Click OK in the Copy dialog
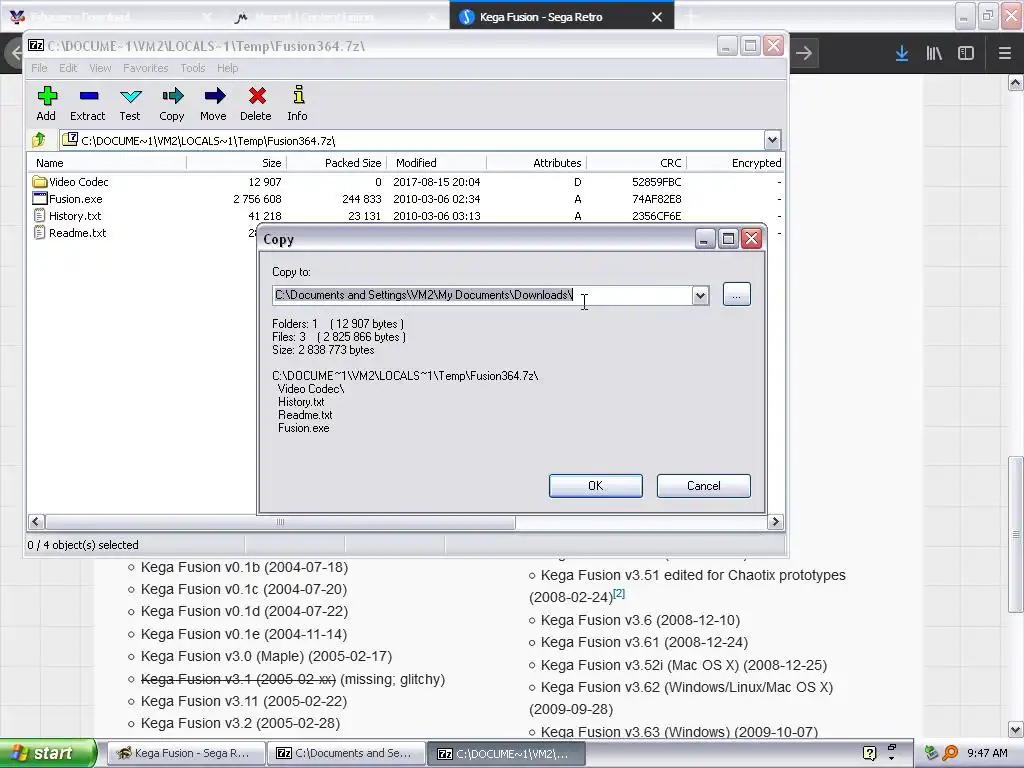The height and width of the screenshot is (768, 1024). pos(596,486)
